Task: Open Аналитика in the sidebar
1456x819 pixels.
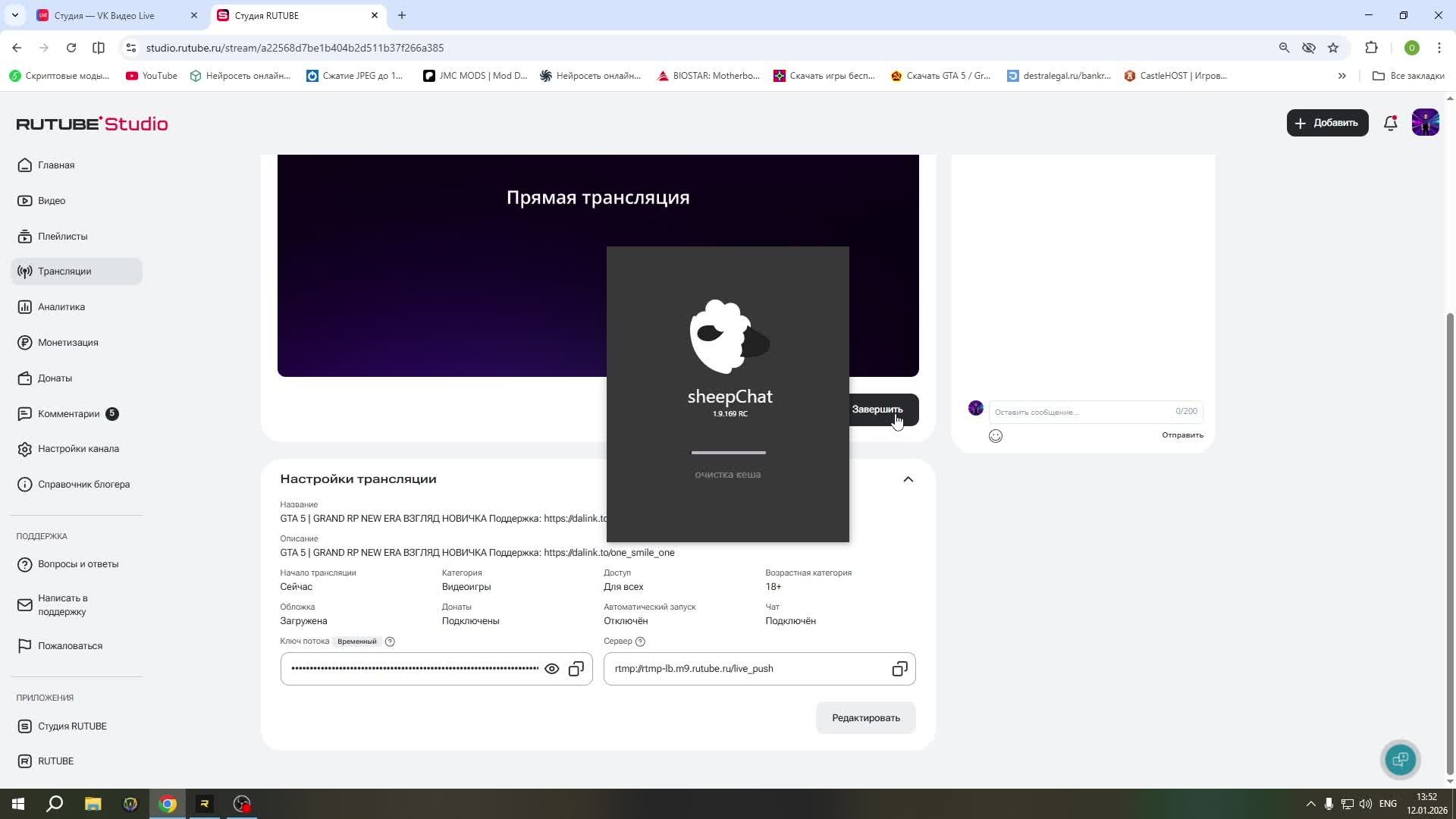Action: point(61,307)
